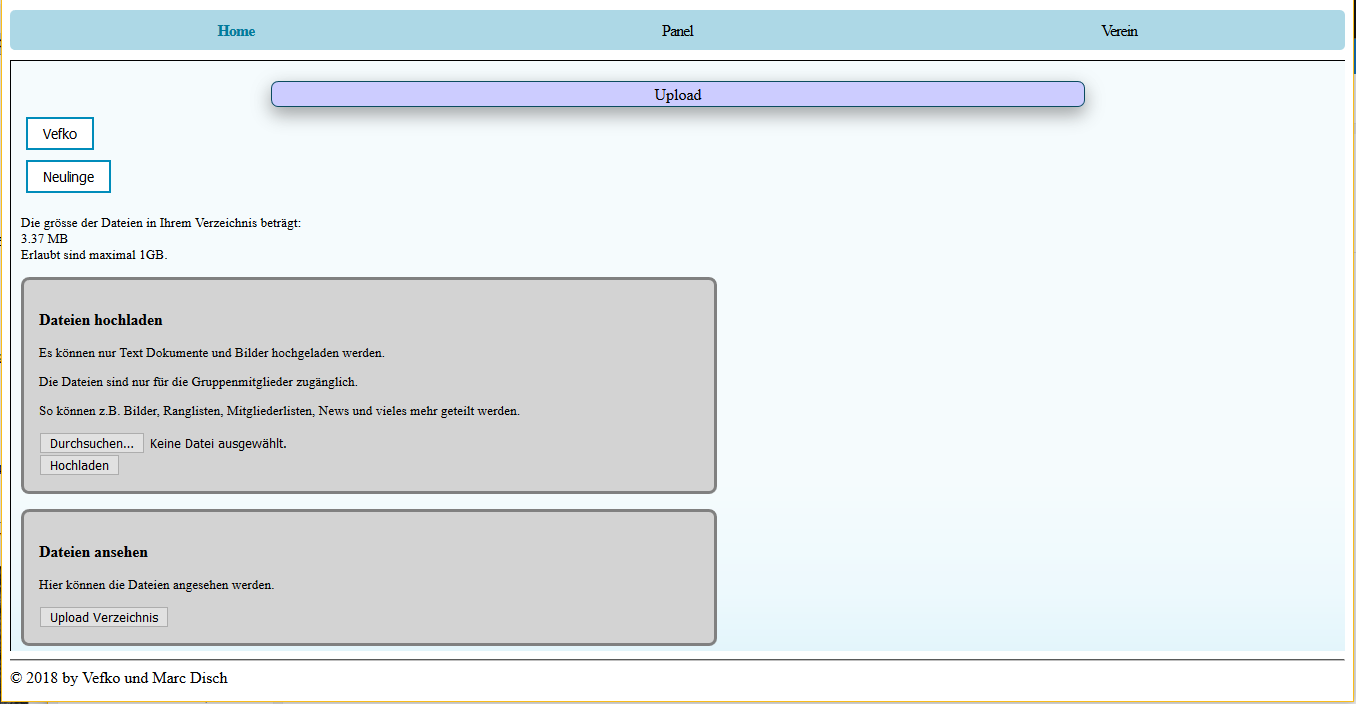The height and width of the screenshot is (704, 1356).
Task: Click the Upload header bar
Action: point(677,95)
